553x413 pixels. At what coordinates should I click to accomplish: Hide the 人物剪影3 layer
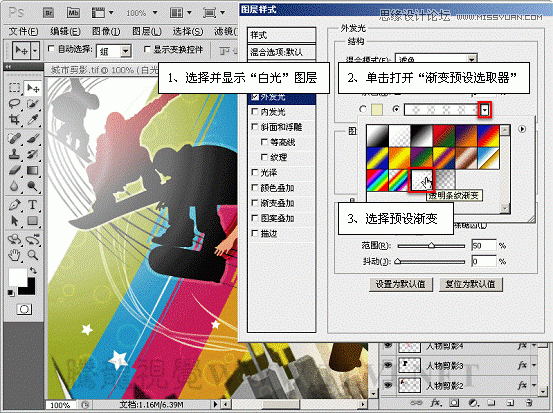pos(388,365)
